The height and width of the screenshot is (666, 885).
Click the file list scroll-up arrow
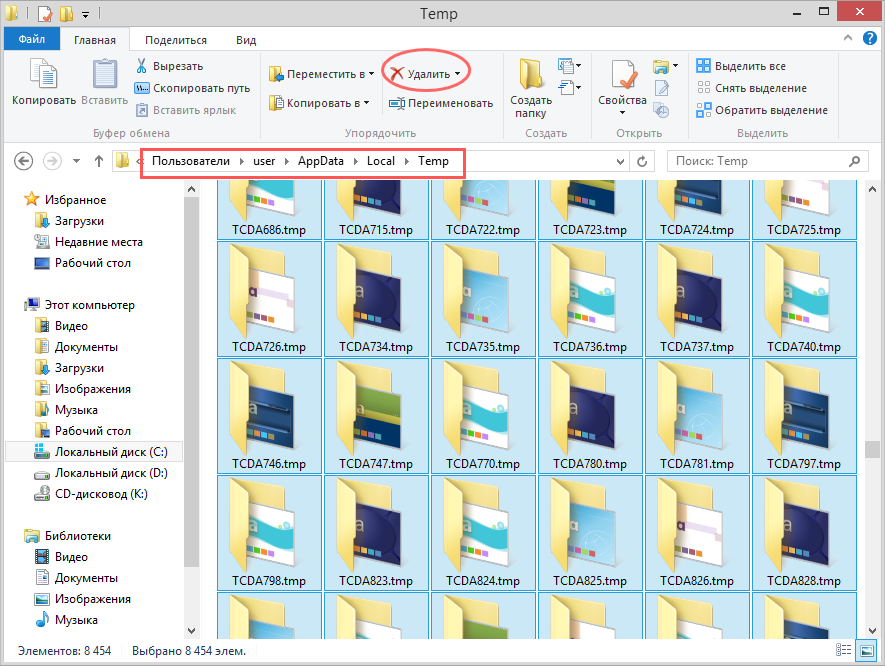(872, 189)
